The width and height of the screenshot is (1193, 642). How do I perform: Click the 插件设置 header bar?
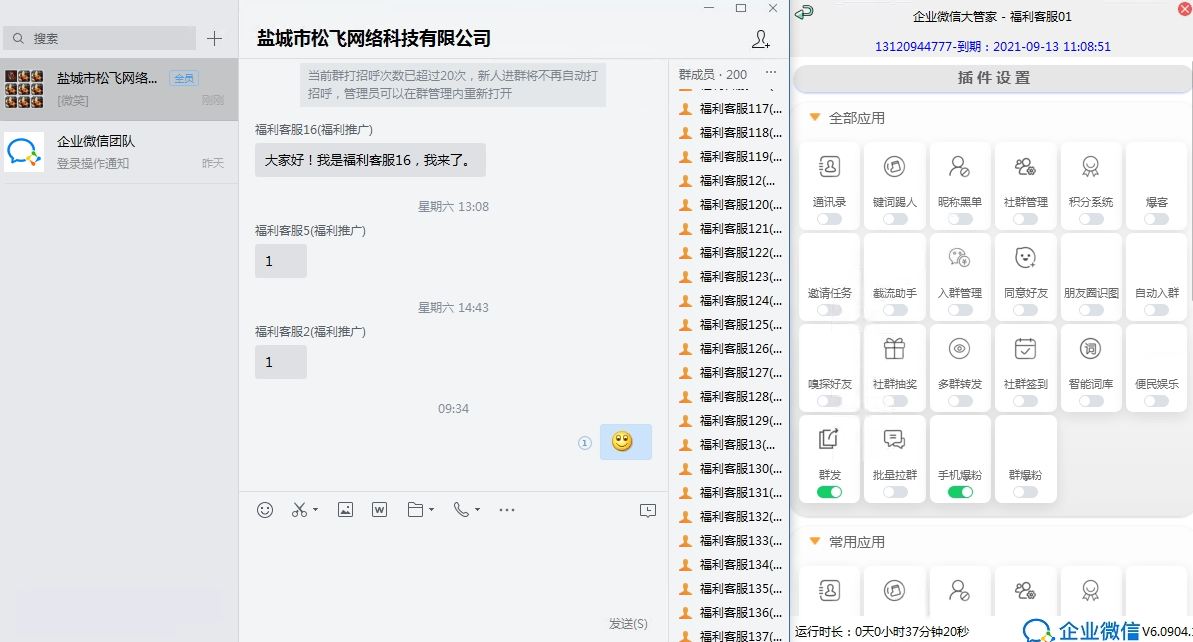pos(992,78)
